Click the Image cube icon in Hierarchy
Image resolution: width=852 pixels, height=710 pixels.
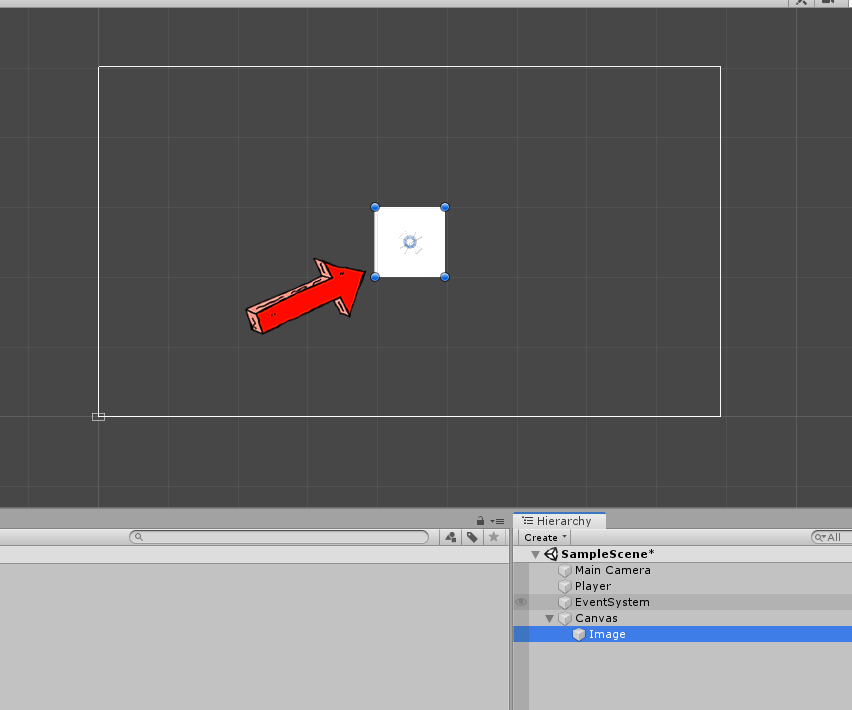579,634
